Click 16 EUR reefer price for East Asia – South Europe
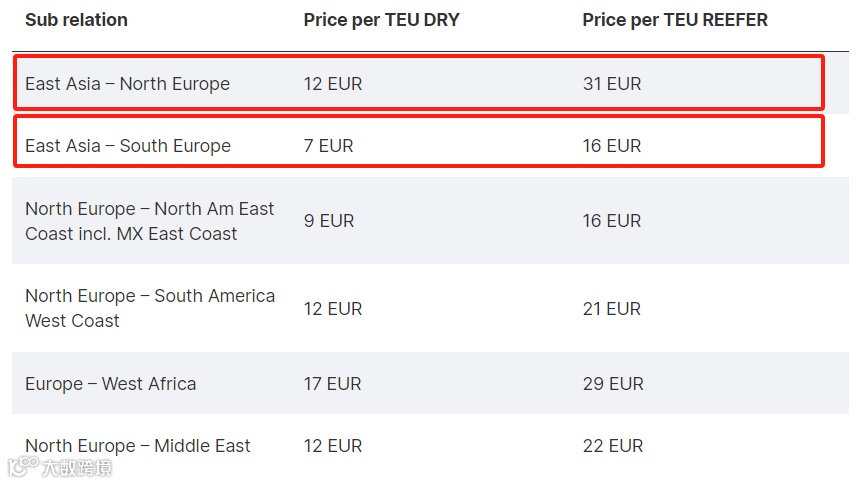857x484 pixels. 612,146
